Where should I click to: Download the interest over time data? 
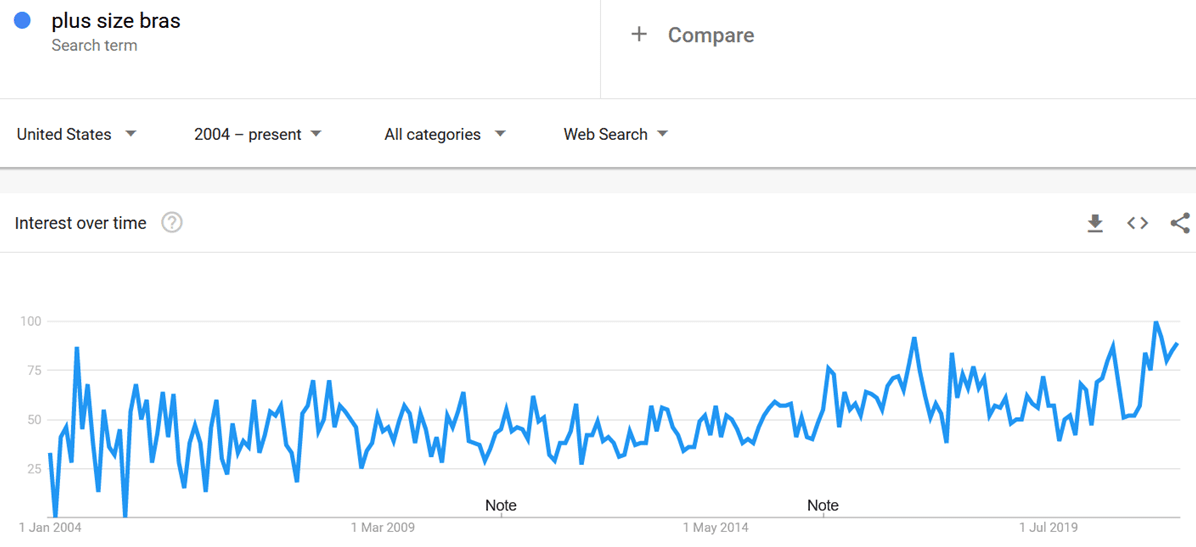tap(1095, 223)
